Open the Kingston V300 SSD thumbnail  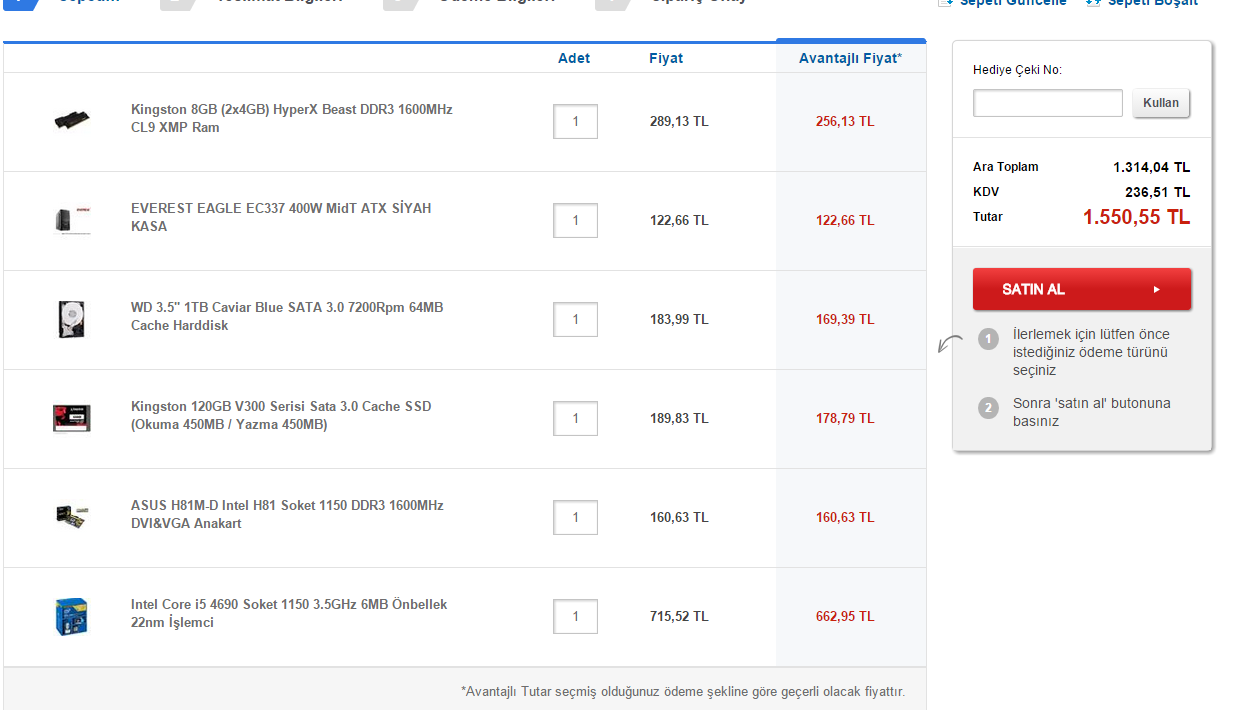click(x=72, y=417)
